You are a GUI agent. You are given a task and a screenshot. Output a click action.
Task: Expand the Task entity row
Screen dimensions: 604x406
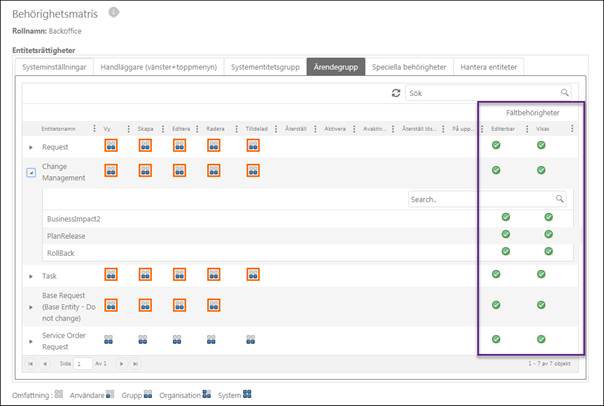[30, 275]
